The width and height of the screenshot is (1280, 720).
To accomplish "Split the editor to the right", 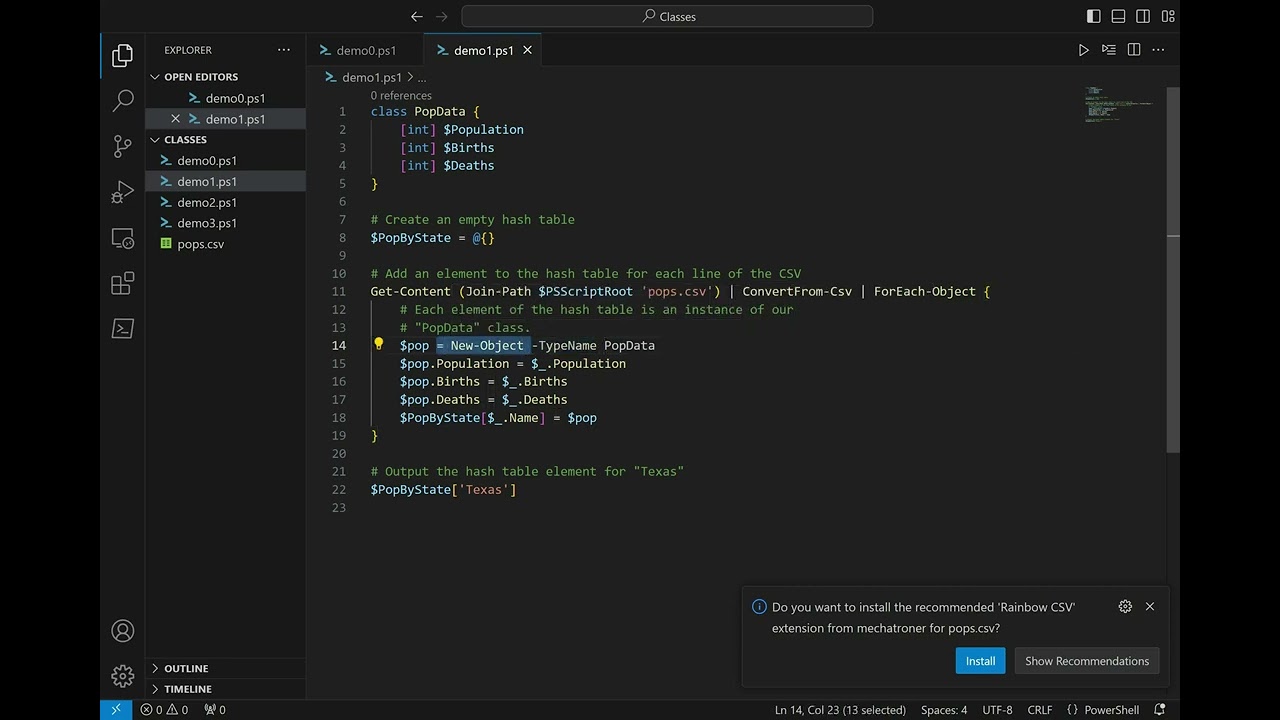I will 1134,50.
